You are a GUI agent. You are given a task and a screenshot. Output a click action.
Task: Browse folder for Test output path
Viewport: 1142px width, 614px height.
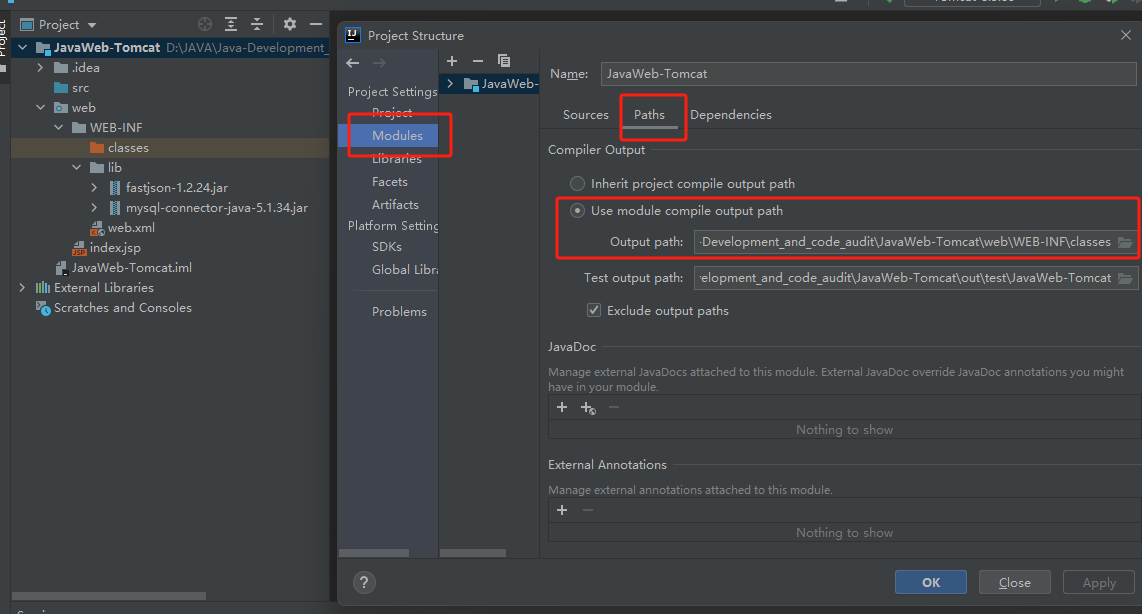(x=1125, y=278)
